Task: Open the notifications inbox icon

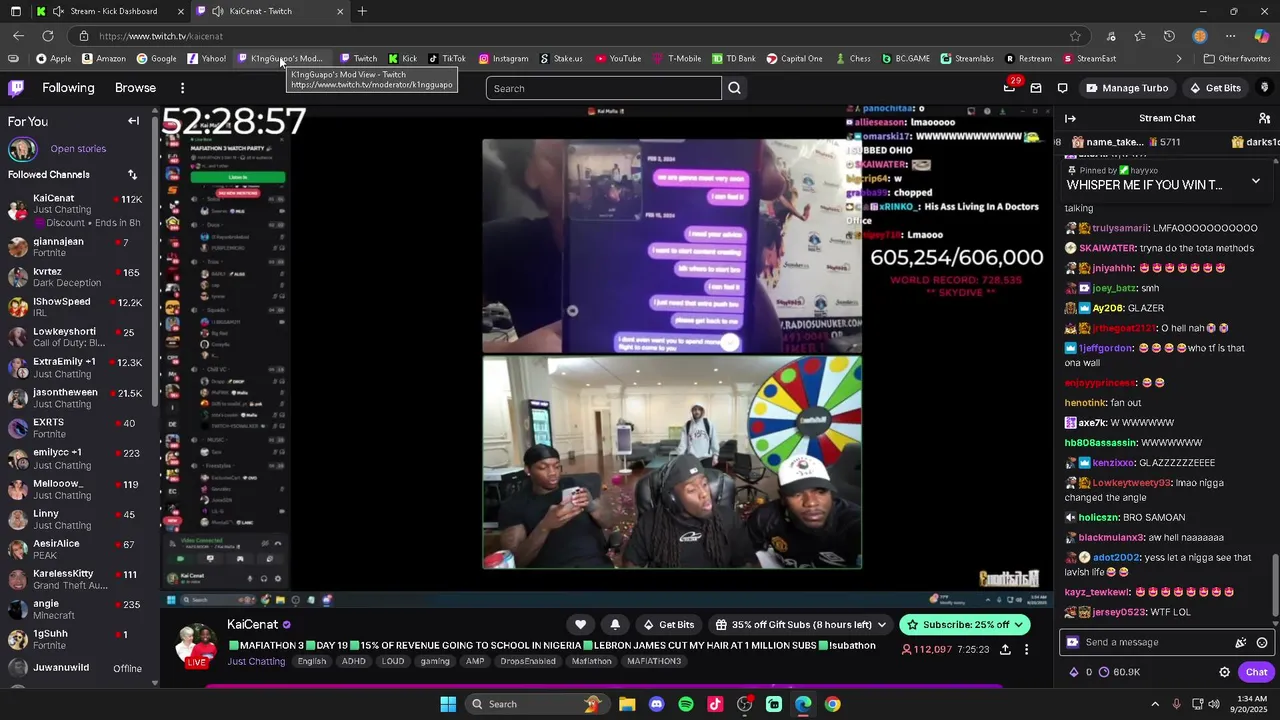Action: pos(1036,88)
